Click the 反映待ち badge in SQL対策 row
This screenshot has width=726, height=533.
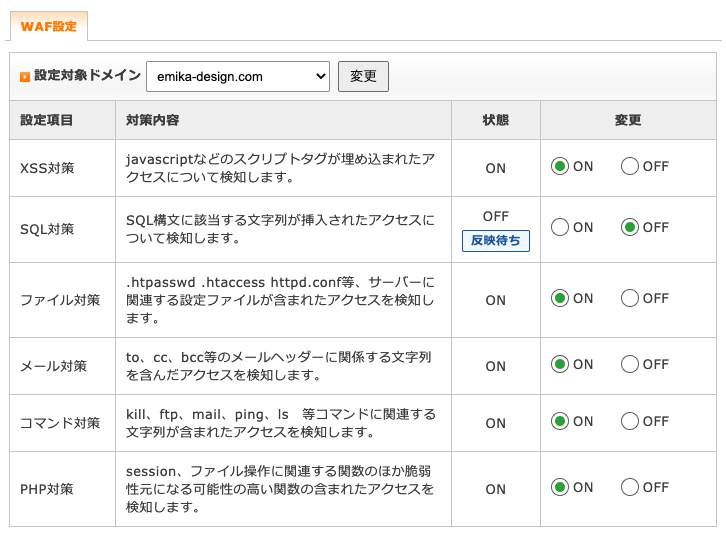point(496,241)
